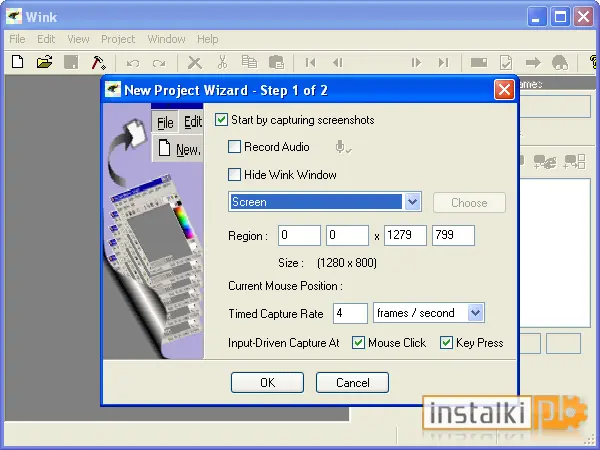
Task: Enable the Record Audio checkbox
Action: coord(234,147)
